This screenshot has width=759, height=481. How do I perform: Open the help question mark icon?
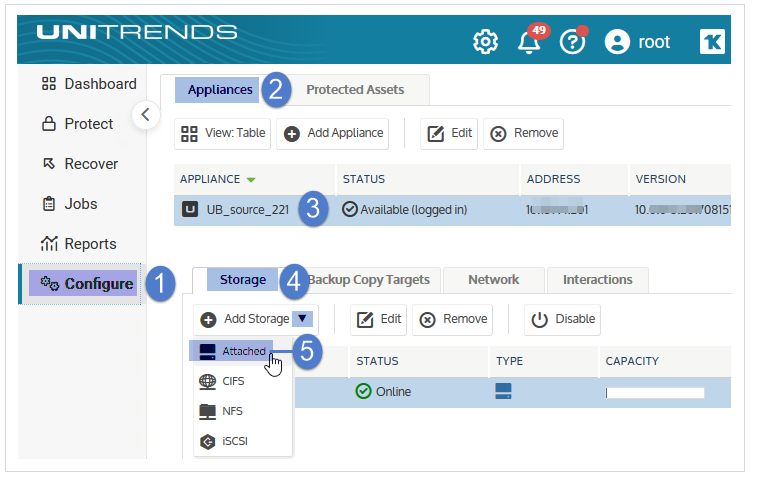pos(573,41)
